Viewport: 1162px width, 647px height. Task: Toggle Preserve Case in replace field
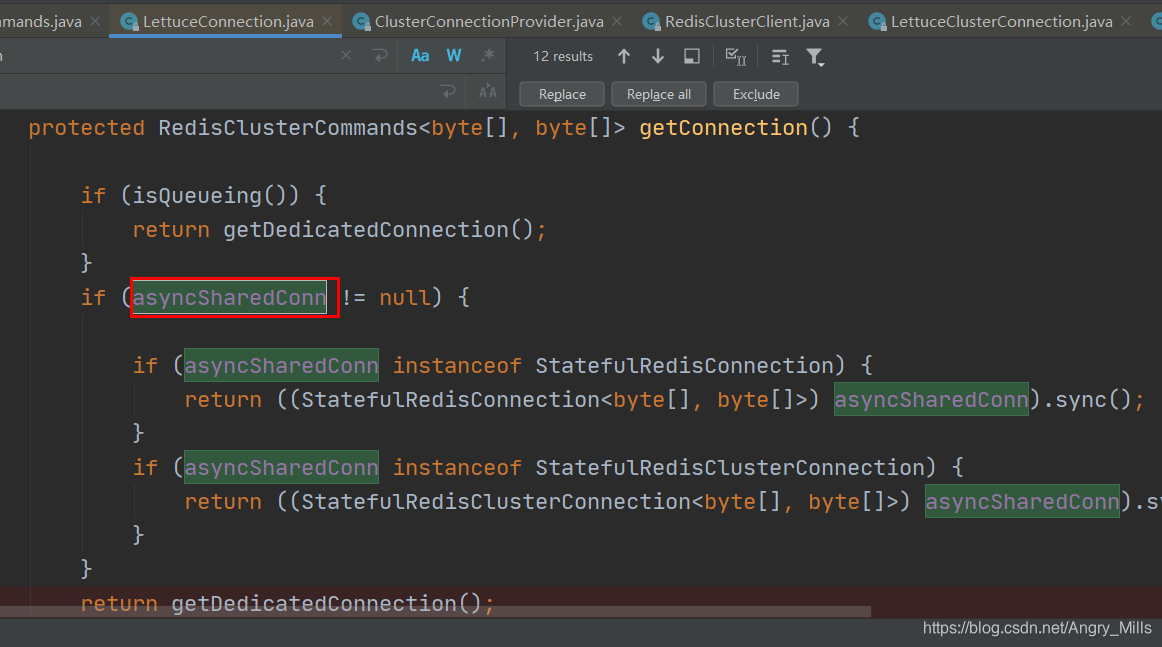[x=488, y=92]
